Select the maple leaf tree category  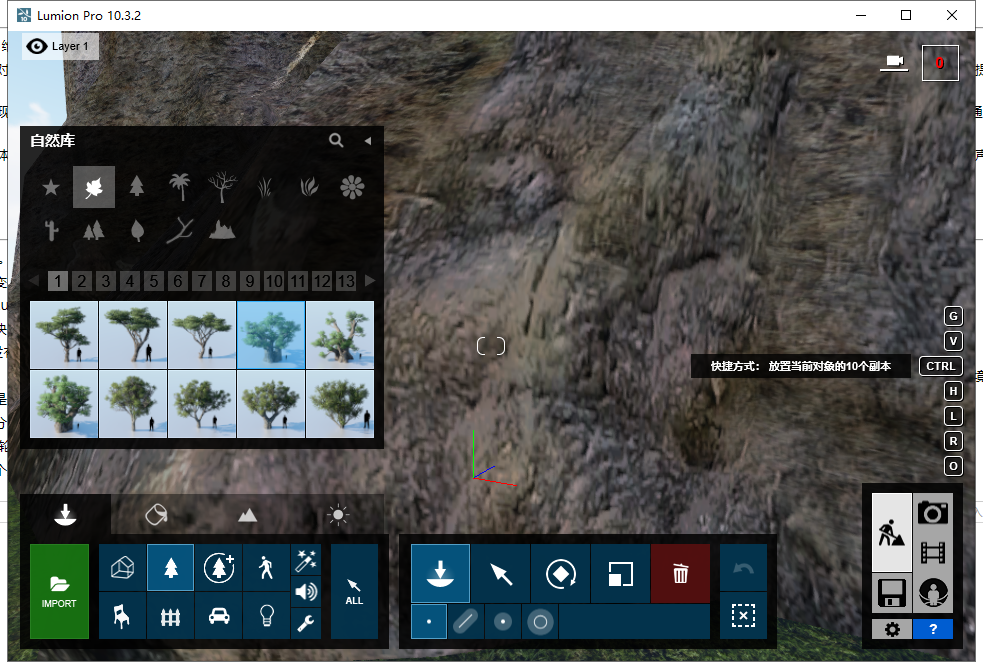94,187
